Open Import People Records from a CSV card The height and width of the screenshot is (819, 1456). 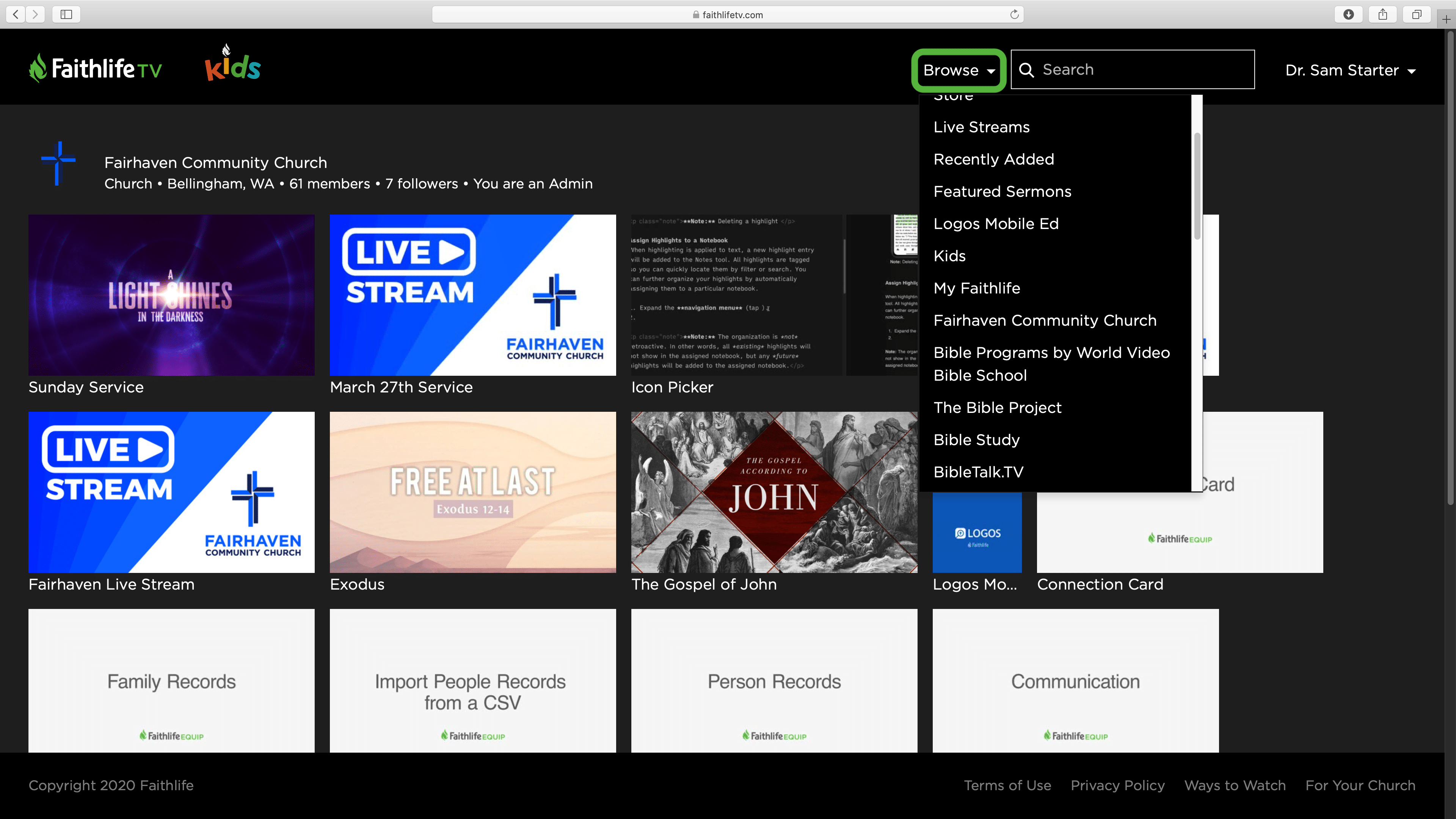pos(472,680)
